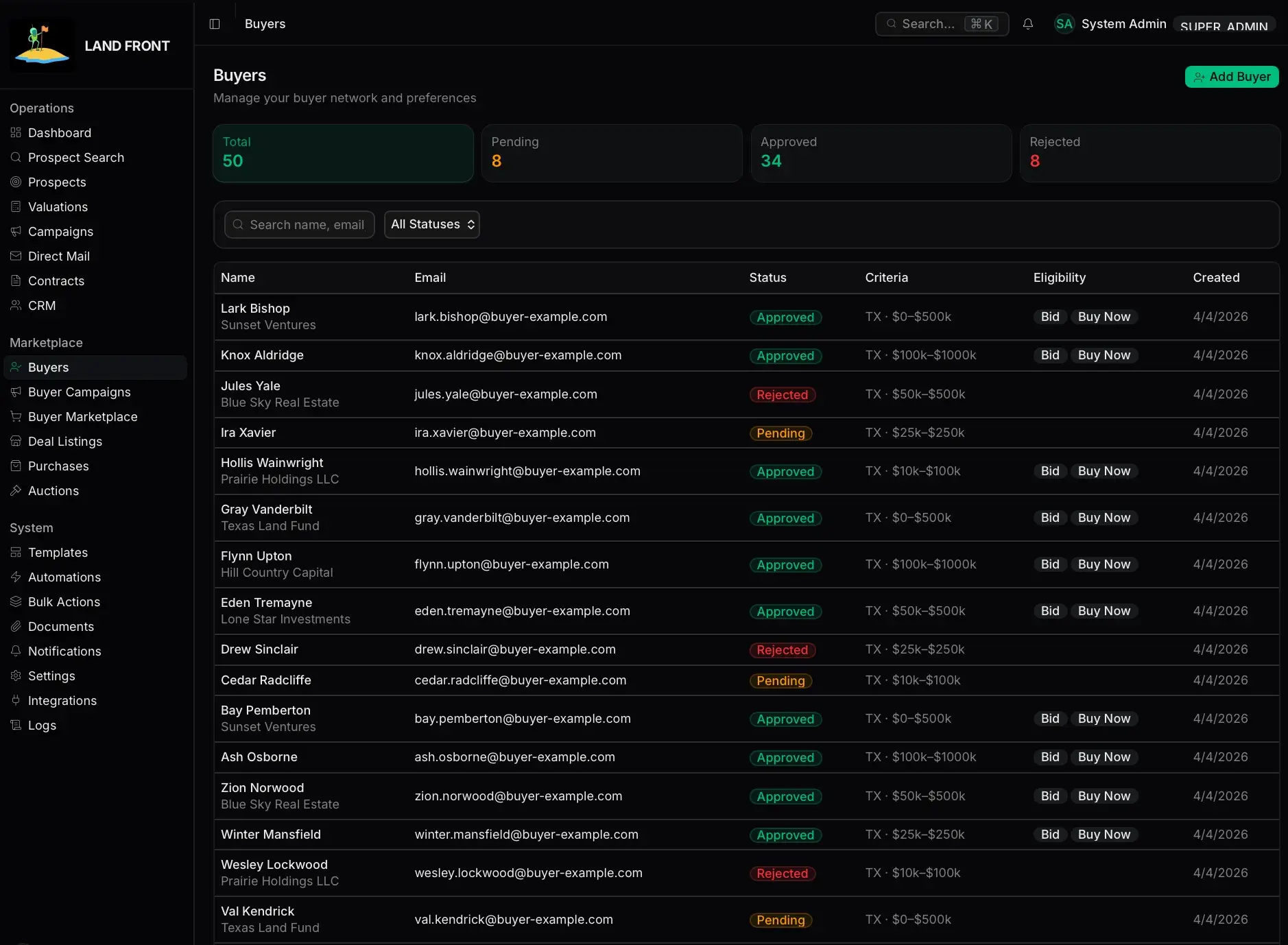The height and width of the screenshot is (945, 1288).
Task: Click Bid tag in Hollis Wainwright row
Action: click(1050, 471)
